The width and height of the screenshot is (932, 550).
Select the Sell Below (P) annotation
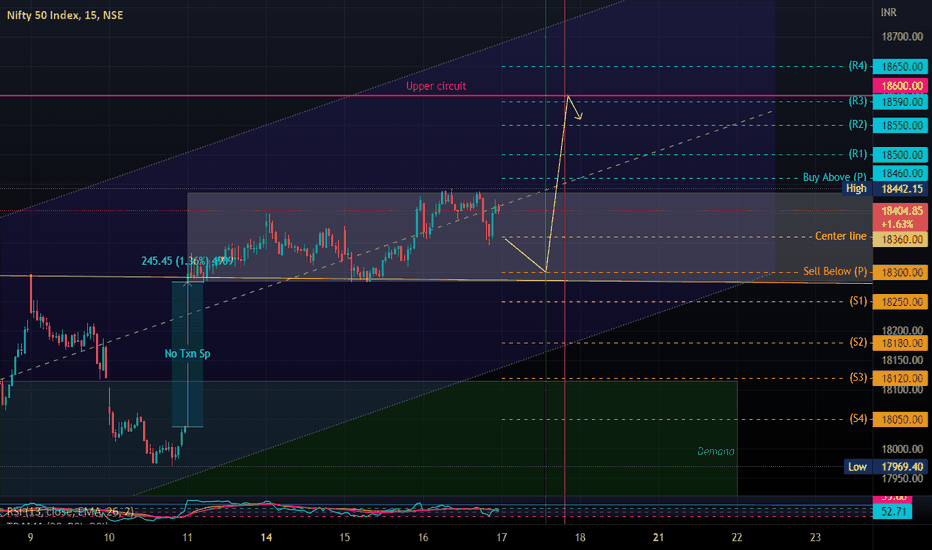click(x=835, y=271)
